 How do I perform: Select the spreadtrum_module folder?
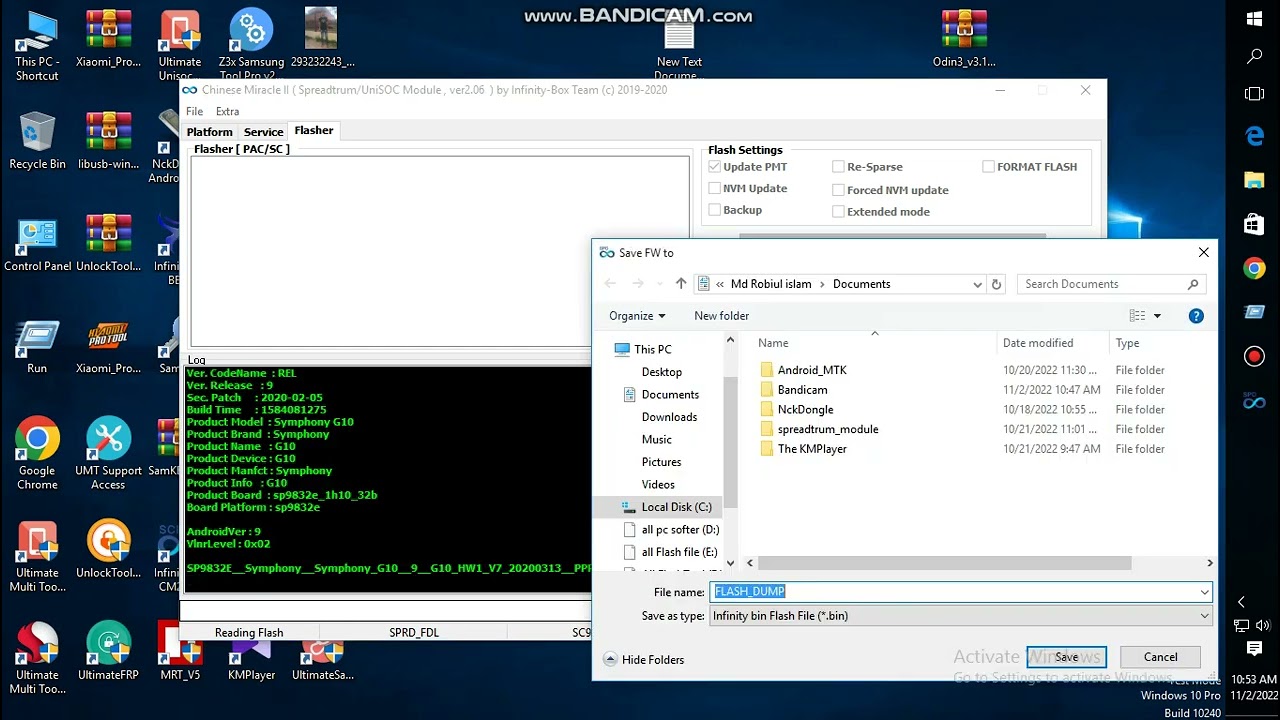tap(828, 429)
